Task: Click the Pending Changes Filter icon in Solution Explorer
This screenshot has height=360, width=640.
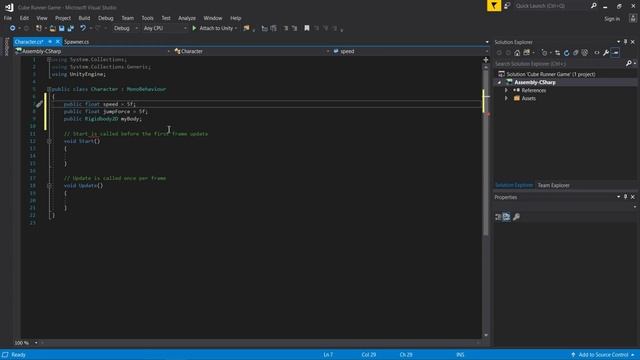Action: [x=544, y=53]
